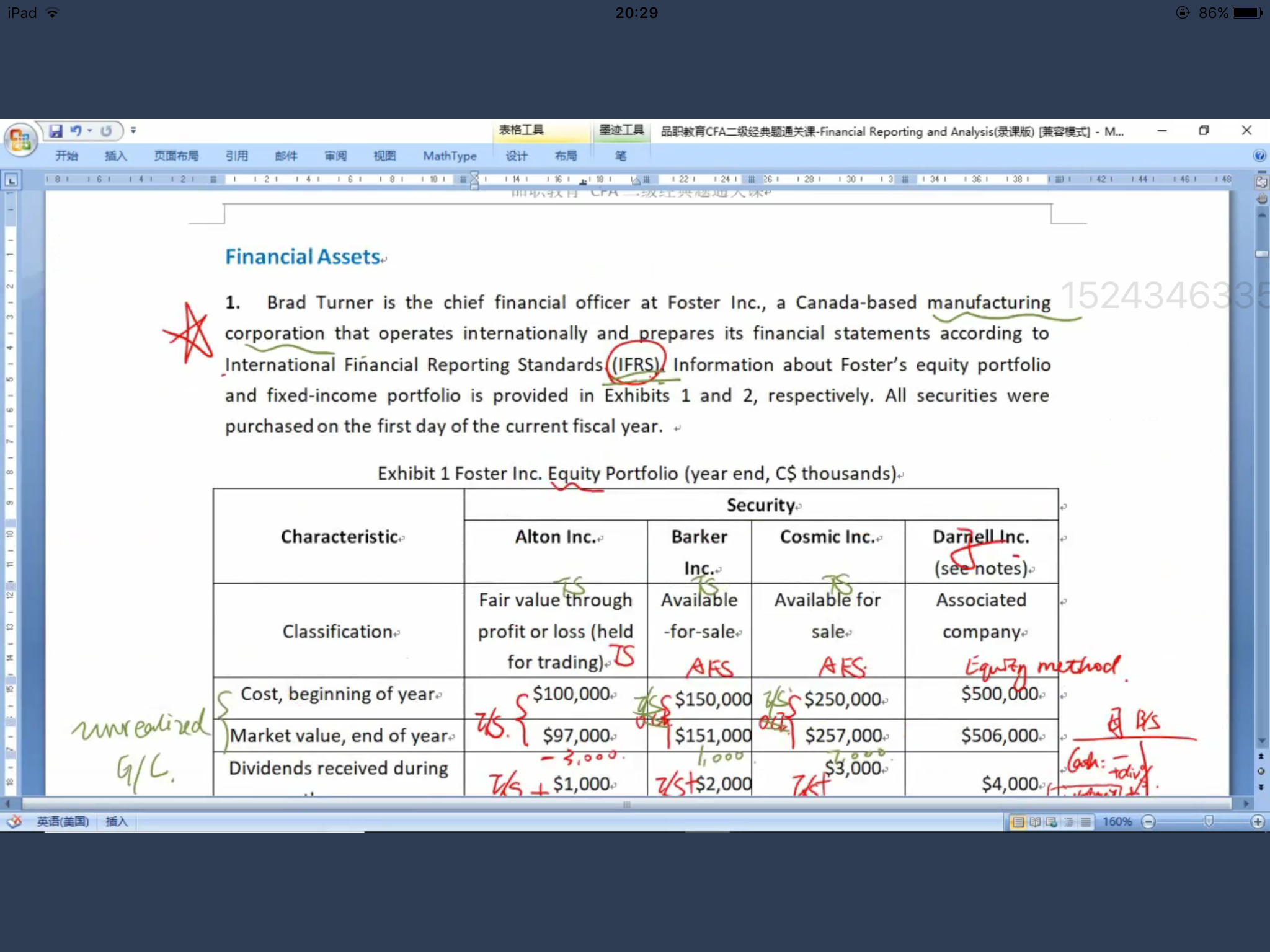
Task: Click the vertical scrollbar thumb
Action: click(1261, 254)
